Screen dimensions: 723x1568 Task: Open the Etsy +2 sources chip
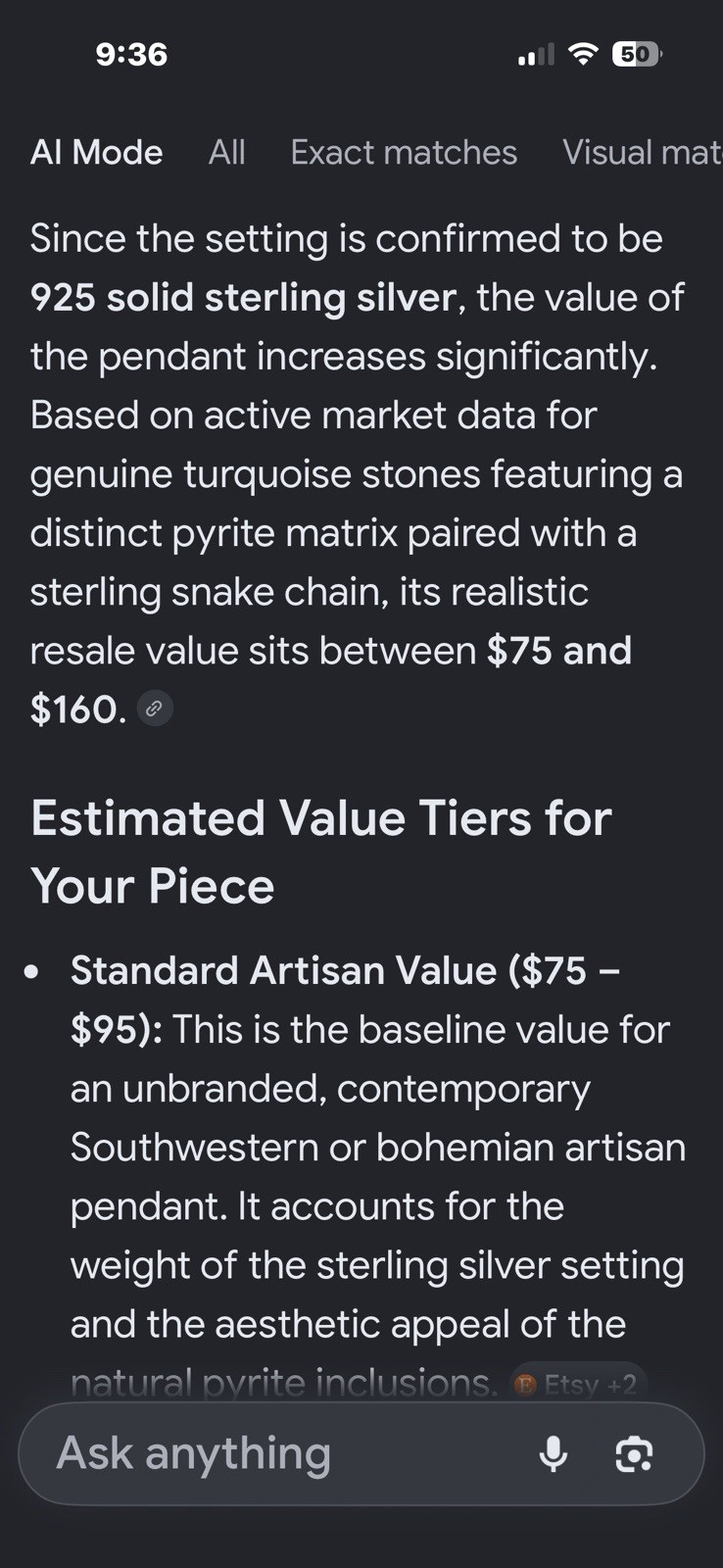click(579, 1384)
